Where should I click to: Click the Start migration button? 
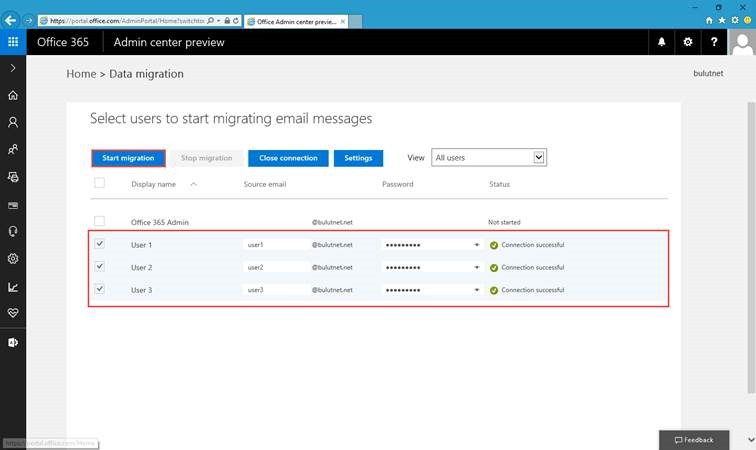click(x=128, y=158)
